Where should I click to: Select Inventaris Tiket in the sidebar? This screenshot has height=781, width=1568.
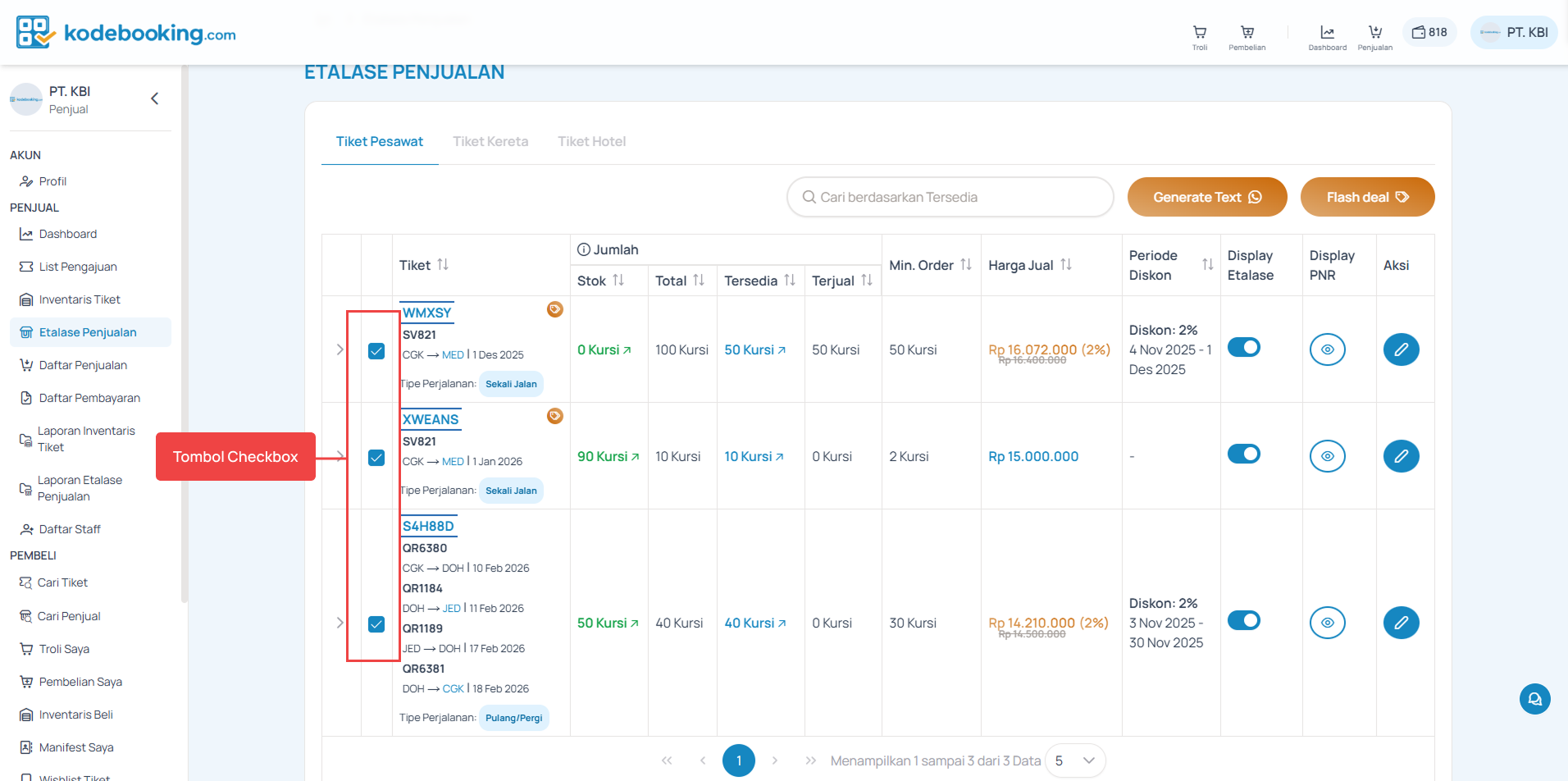[80, 299]
